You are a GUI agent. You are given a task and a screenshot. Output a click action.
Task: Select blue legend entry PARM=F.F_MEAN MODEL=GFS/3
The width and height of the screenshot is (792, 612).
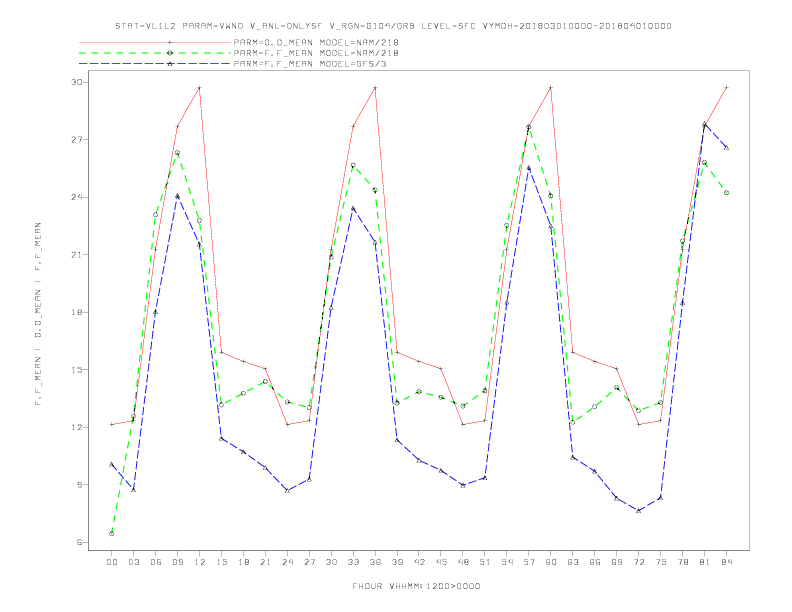coord(310,64)
